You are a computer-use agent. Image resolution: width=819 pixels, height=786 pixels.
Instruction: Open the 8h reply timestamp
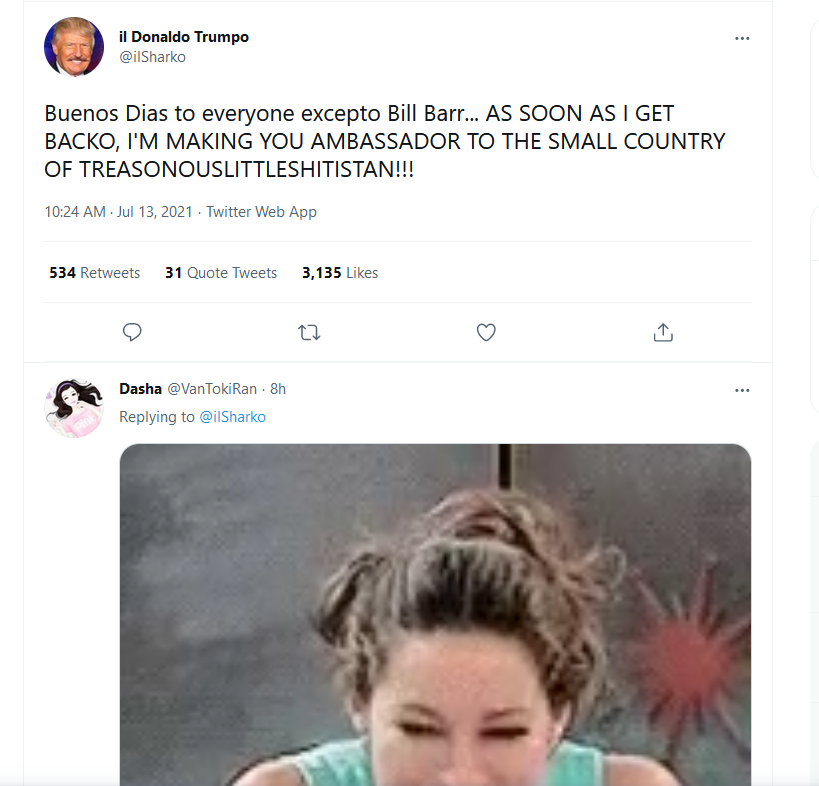[278, 389]
